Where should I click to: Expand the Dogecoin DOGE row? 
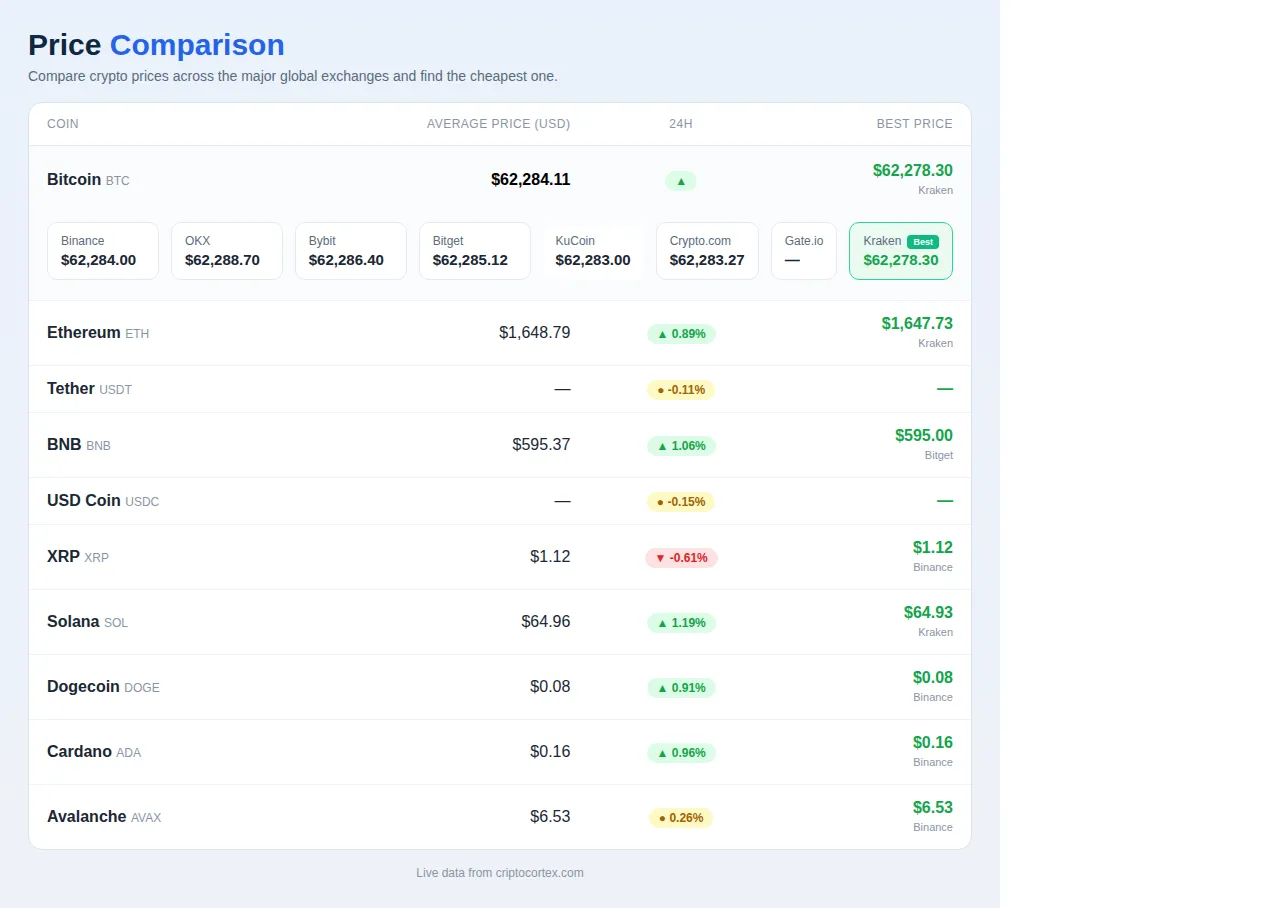click(500, 687)
